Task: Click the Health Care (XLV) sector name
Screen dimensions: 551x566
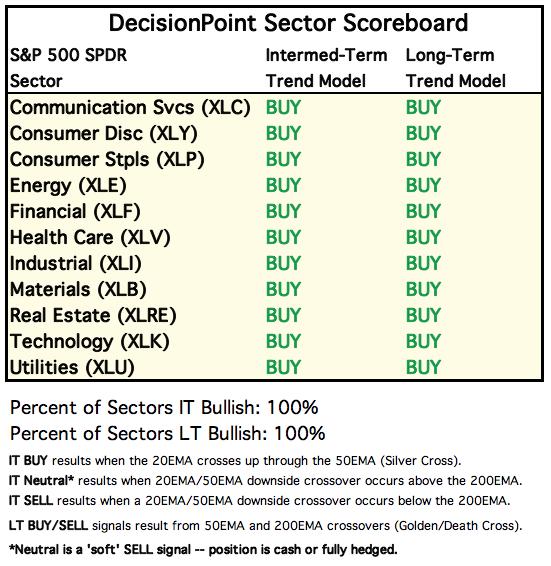Action: (90, 238)
